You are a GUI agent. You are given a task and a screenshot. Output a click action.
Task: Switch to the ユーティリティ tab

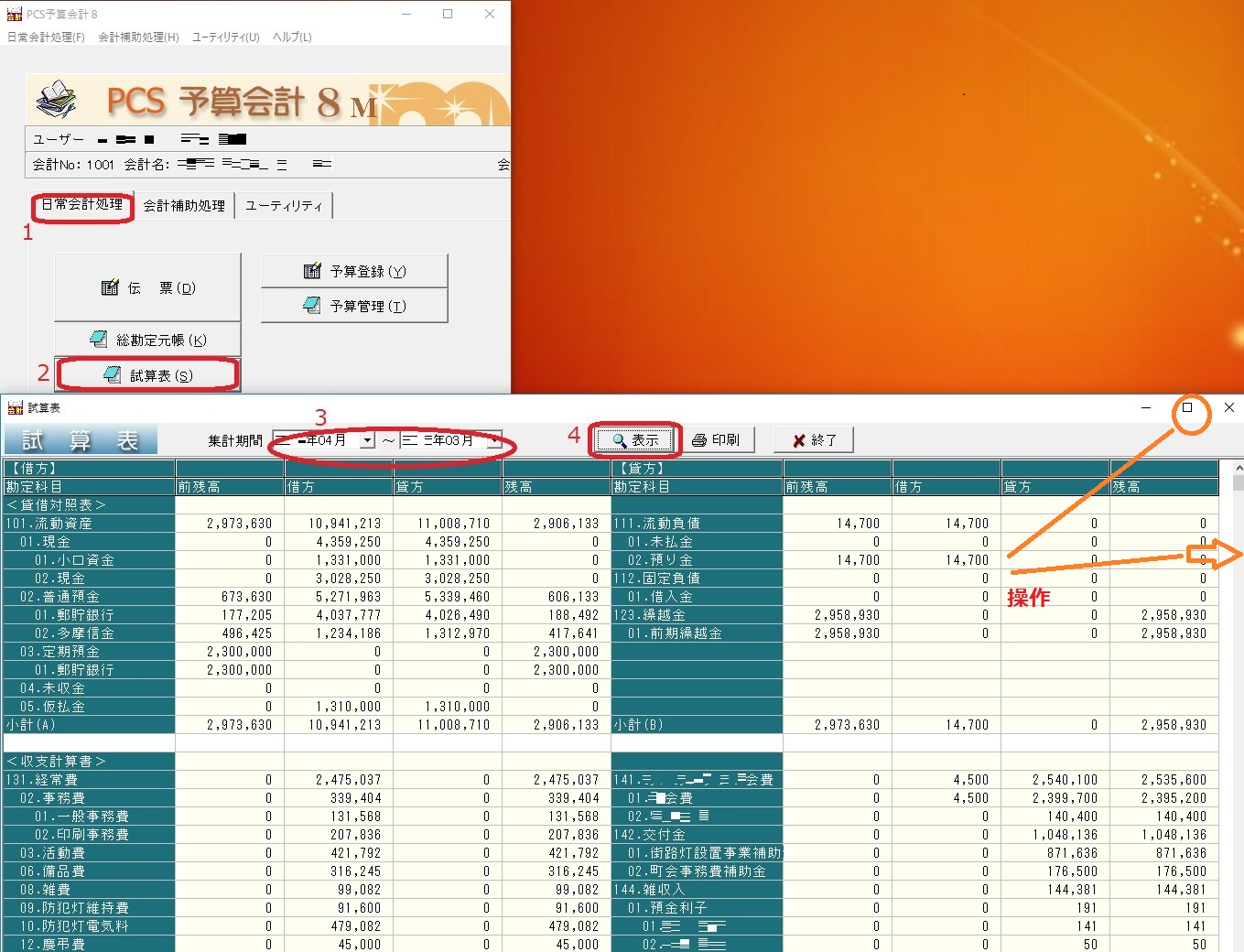click(284, 206)
